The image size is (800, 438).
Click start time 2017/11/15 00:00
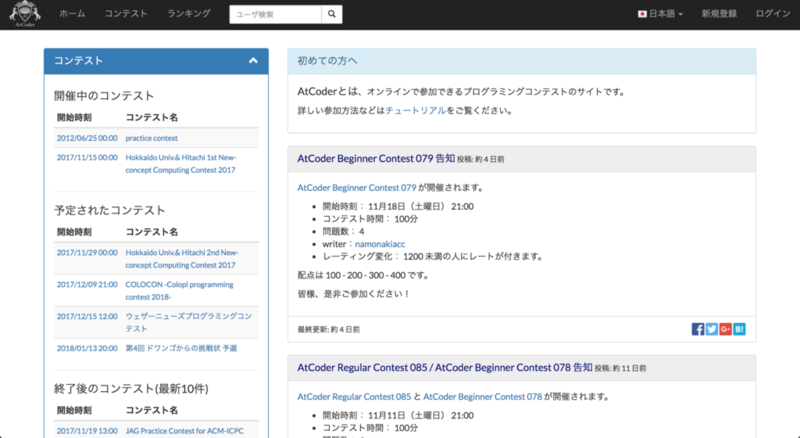coord(87,158)
